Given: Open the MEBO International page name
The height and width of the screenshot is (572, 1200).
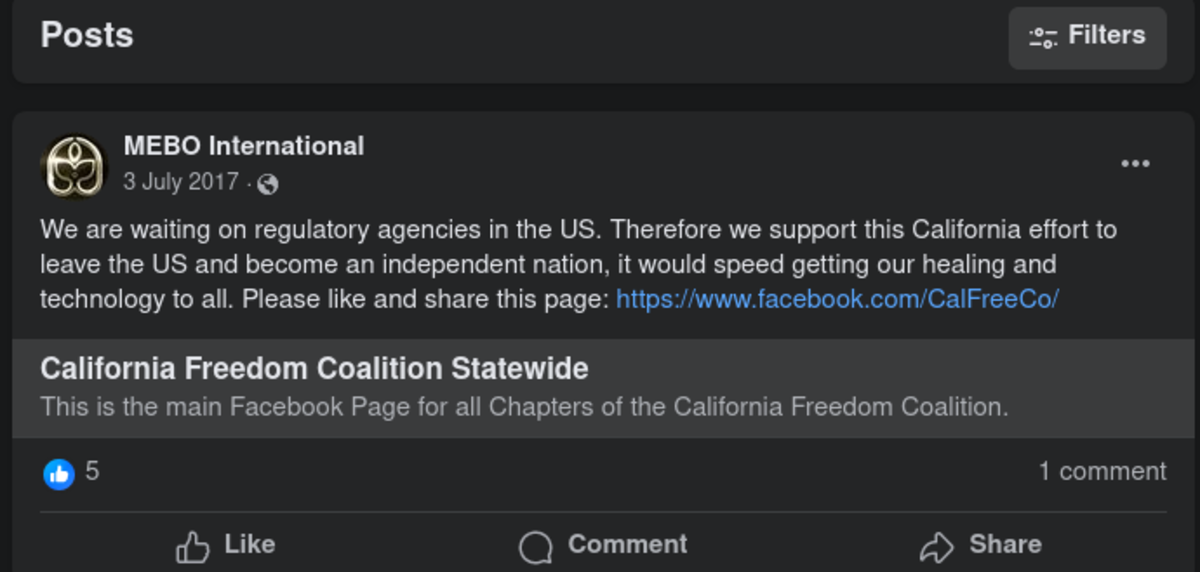Looking at the screenshot, I should coord(243,146).
